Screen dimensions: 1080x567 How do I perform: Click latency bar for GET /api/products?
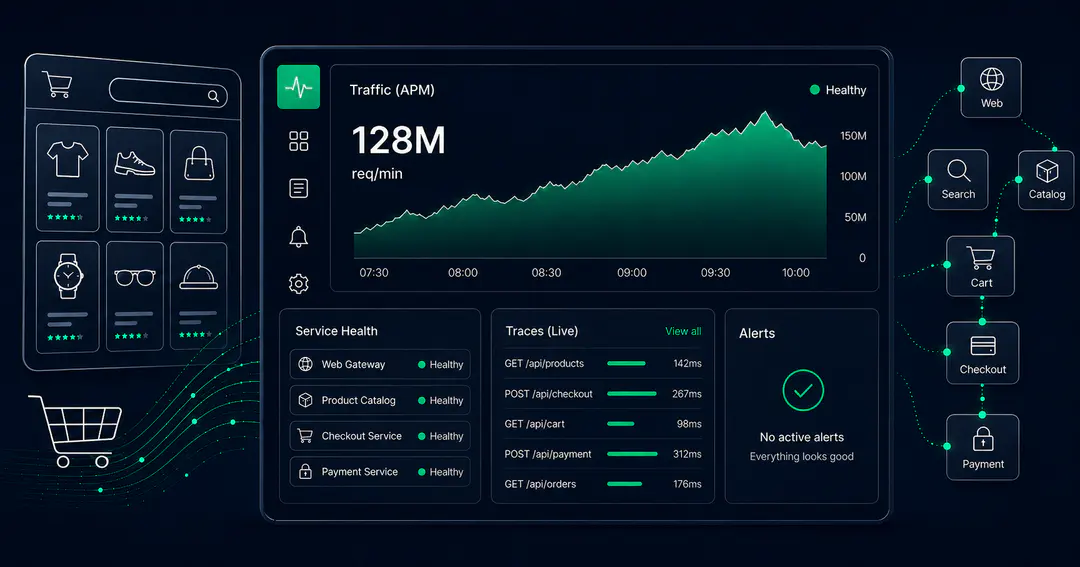626,363
